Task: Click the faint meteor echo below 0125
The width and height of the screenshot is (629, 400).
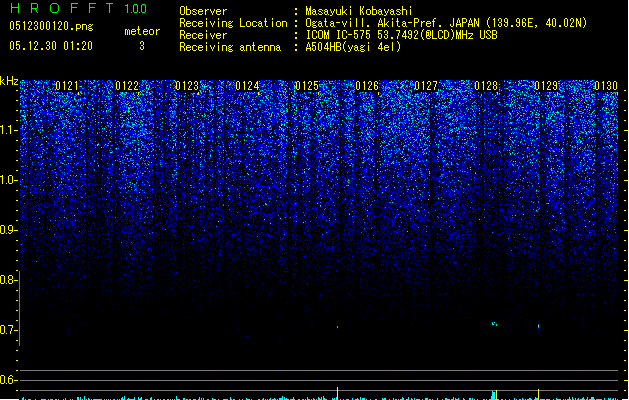Action: [337, 327]
